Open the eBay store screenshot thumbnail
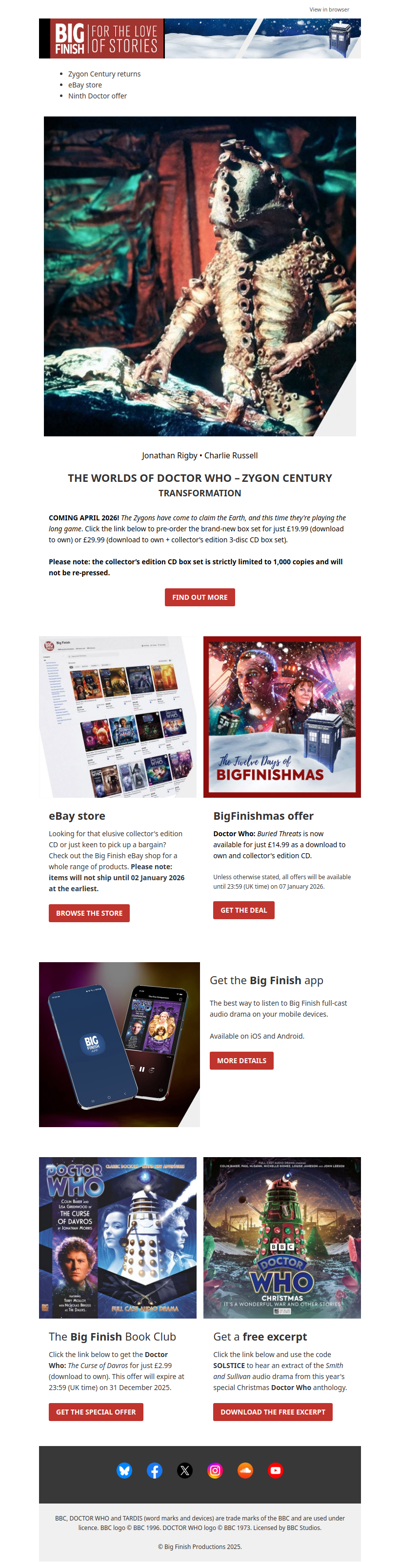 pos(118,716)
